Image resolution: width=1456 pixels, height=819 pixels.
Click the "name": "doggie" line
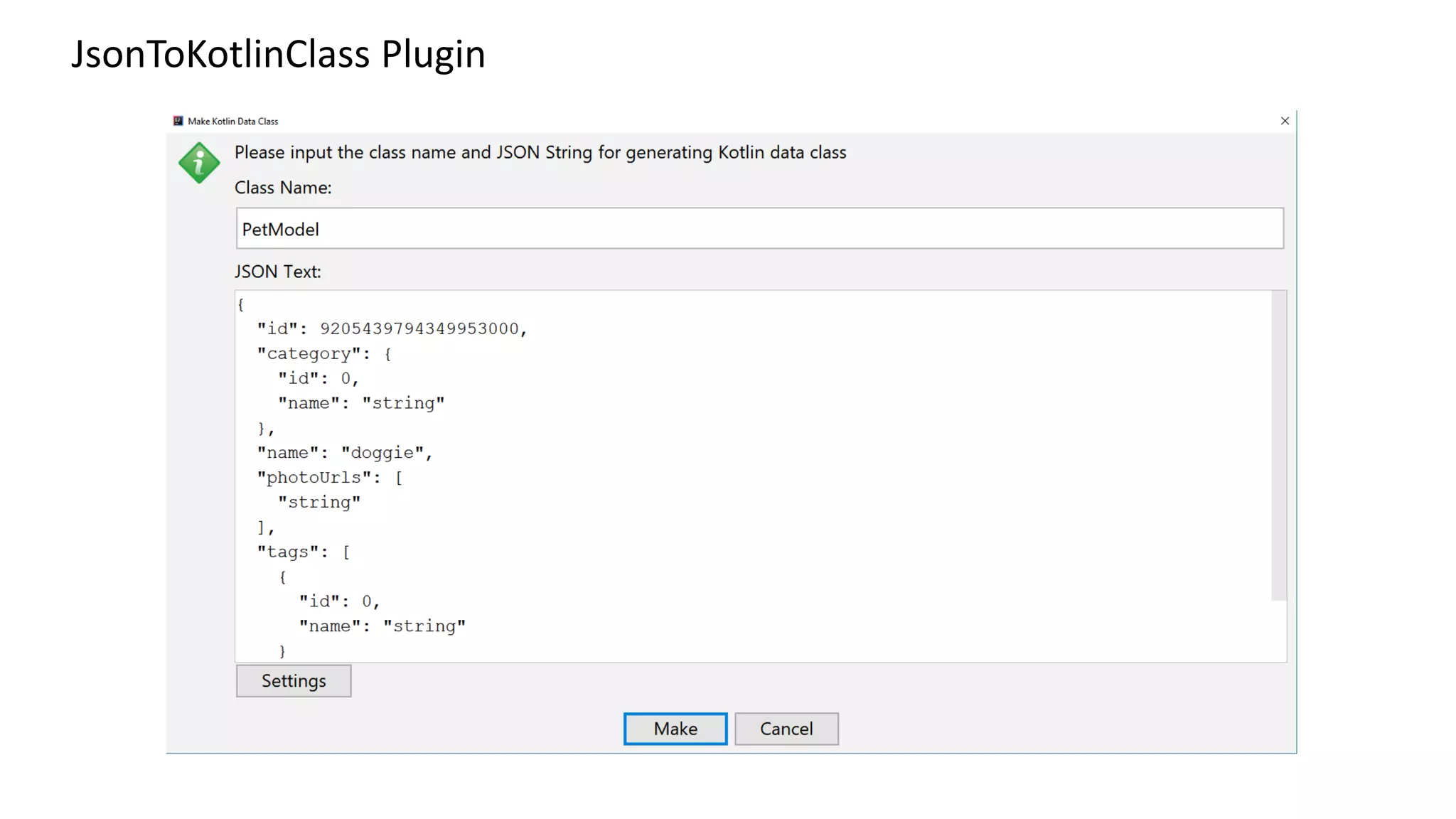(x=345, y=453)
